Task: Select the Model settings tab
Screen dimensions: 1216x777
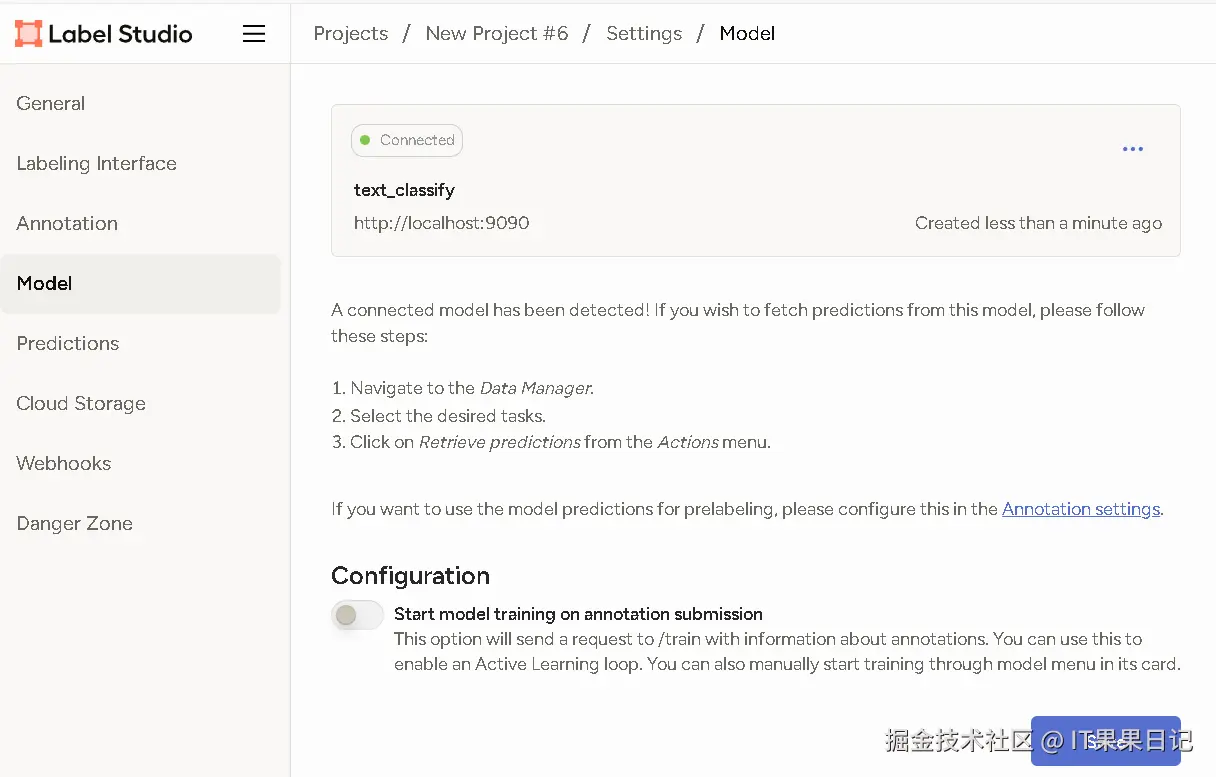Action: tap(45, 283)
